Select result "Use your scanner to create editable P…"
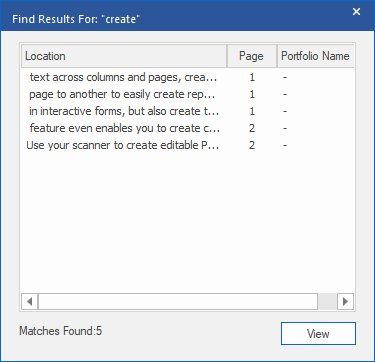This screenshot has height=362, width=375. (123, 145)
